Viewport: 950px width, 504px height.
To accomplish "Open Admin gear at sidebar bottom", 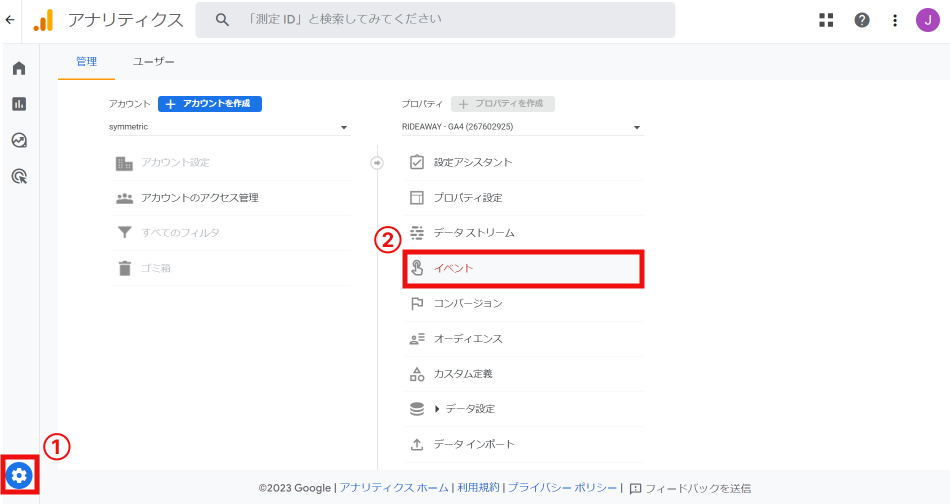I will pyautogui.click(x=19, y=476).
